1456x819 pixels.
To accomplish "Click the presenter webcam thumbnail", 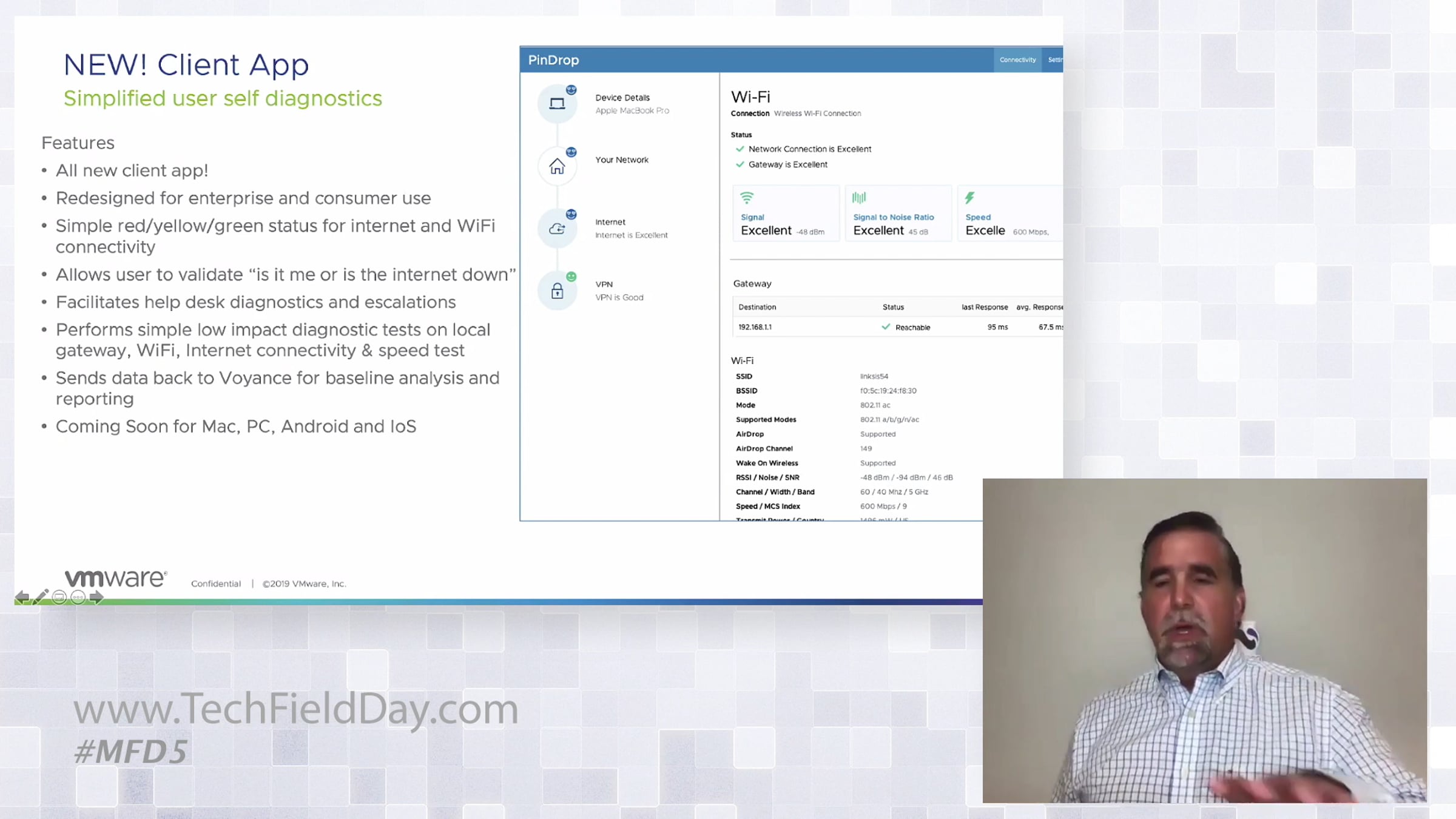I will (x=1204, y=640).
